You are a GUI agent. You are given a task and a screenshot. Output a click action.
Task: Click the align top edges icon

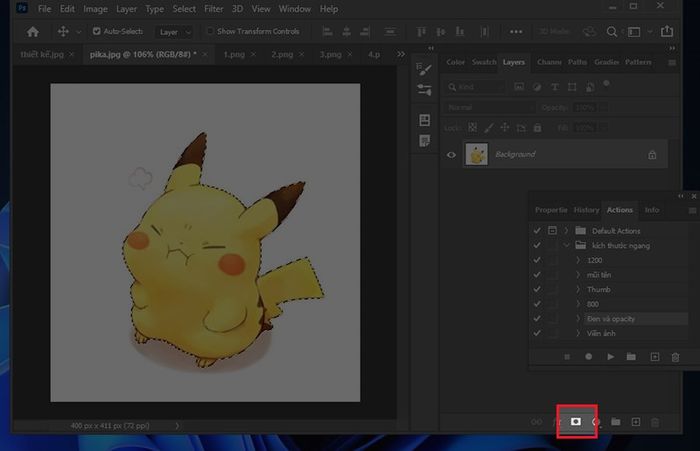click(x=421, y=32)
